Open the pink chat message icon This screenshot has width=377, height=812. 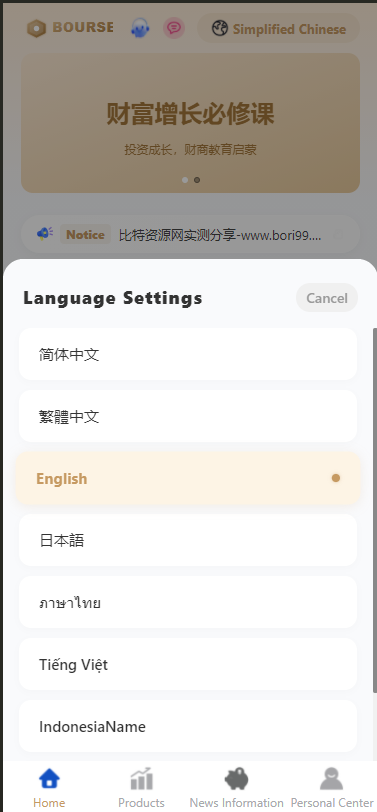pyautogui.click(x=174, y=28)
